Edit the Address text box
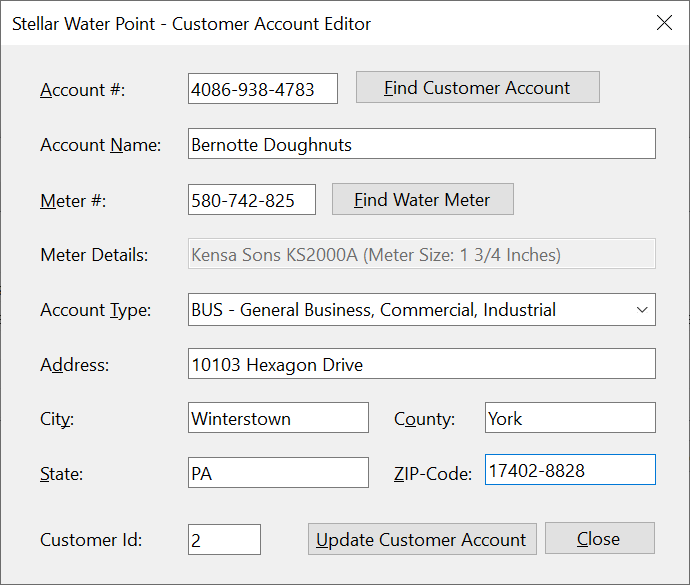The width and height of the screenshot is (690, 585). (x=422, y=364)
